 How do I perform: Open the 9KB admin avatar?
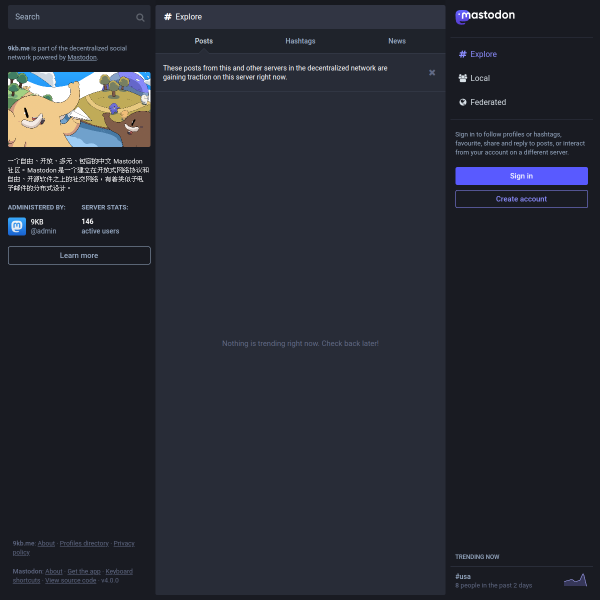tap(17, 226)
